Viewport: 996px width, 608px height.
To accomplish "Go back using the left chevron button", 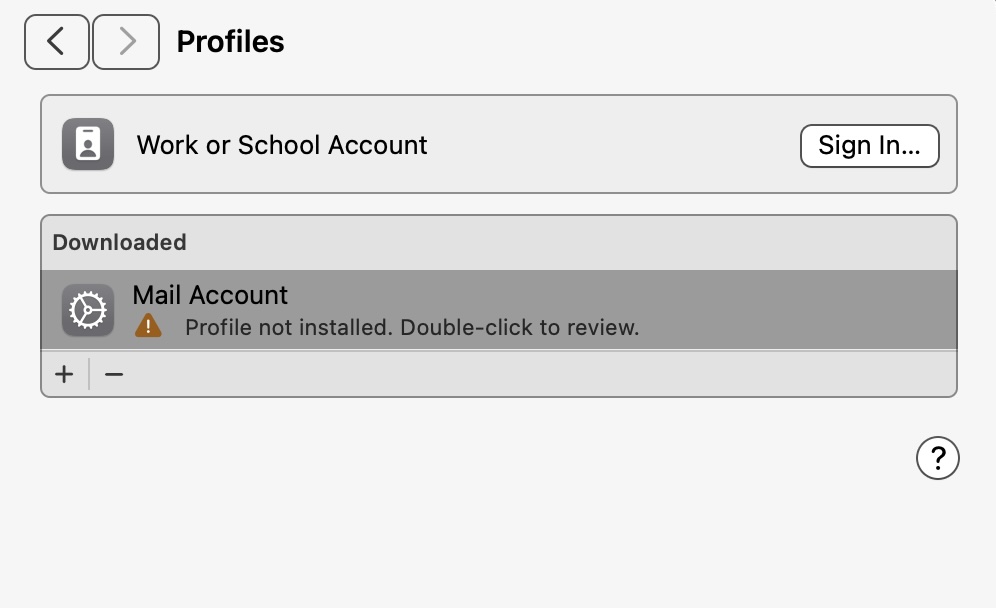I will (x=57, y=42).
